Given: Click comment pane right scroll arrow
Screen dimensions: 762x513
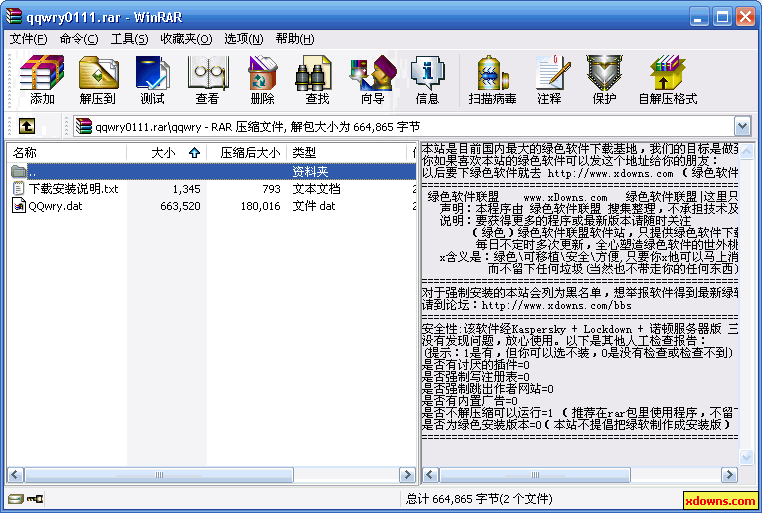Looking at the screenshot, I should tap(729, 475).
